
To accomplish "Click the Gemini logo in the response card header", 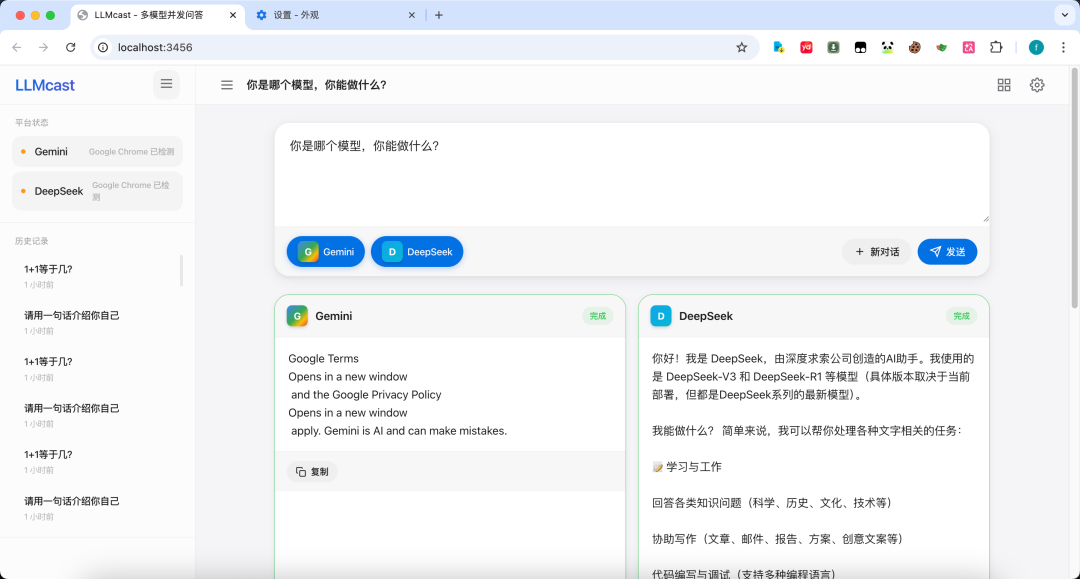I will coord(298,316).
